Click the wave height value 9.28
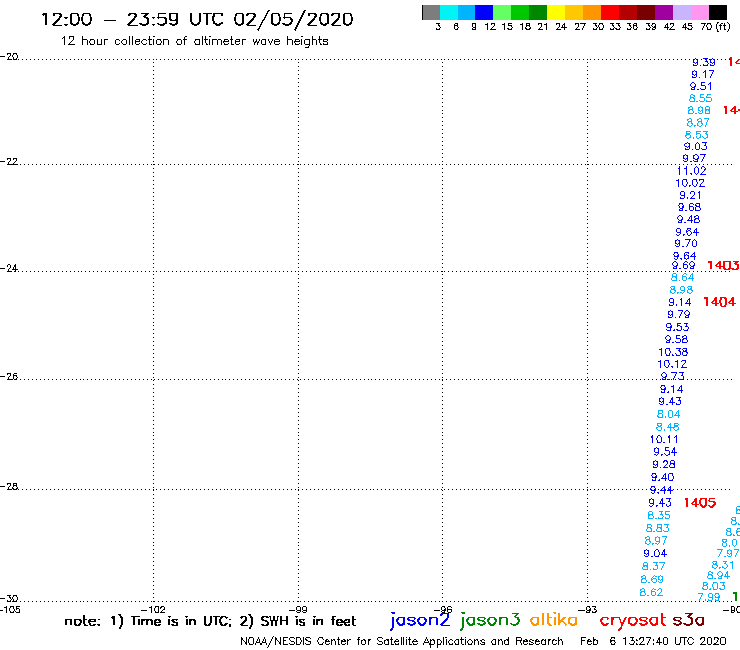 [x=664, y=464]
